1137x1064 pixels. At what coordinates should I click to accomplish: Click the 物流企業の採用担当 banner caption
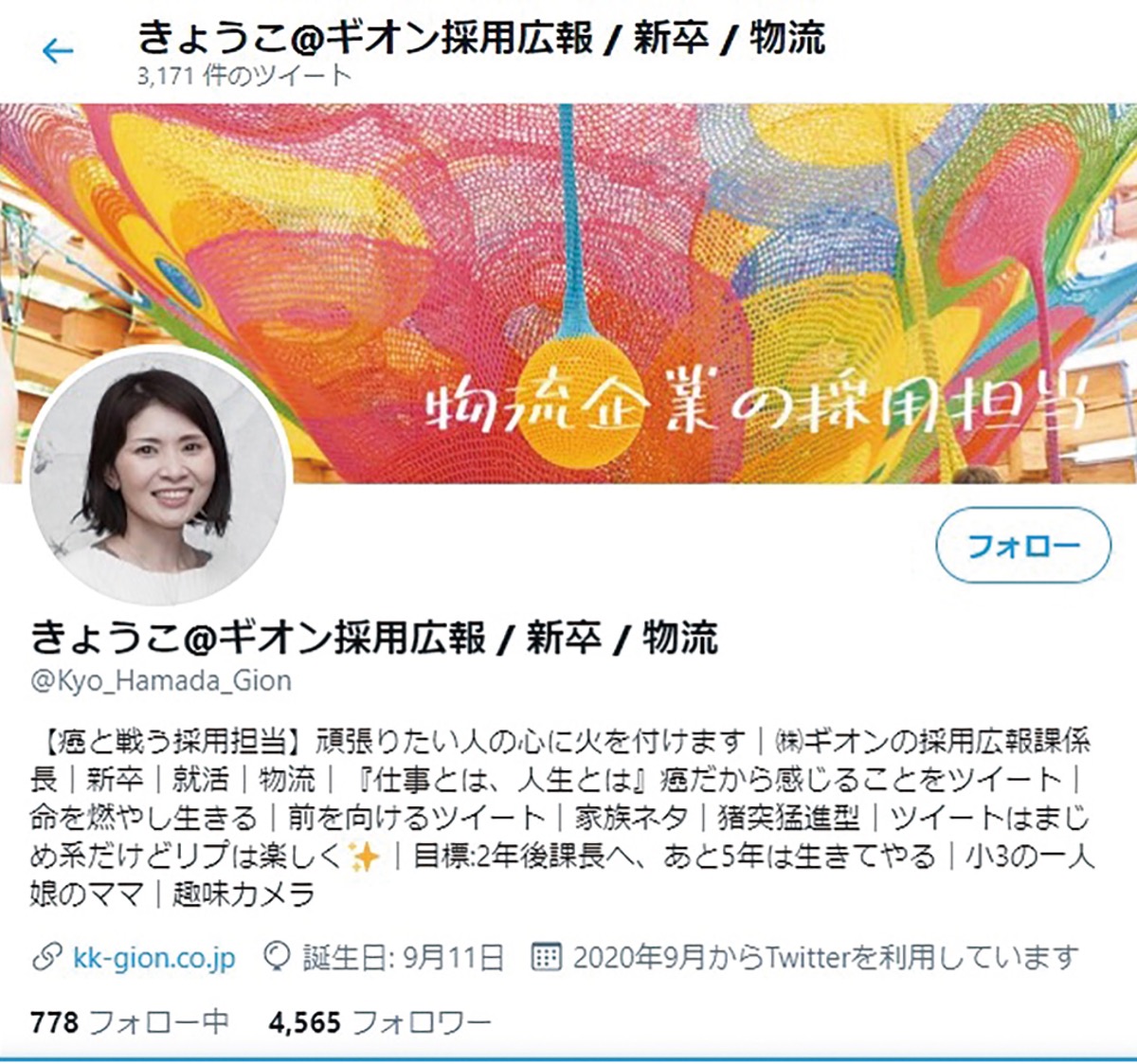[x=755, y=409]
